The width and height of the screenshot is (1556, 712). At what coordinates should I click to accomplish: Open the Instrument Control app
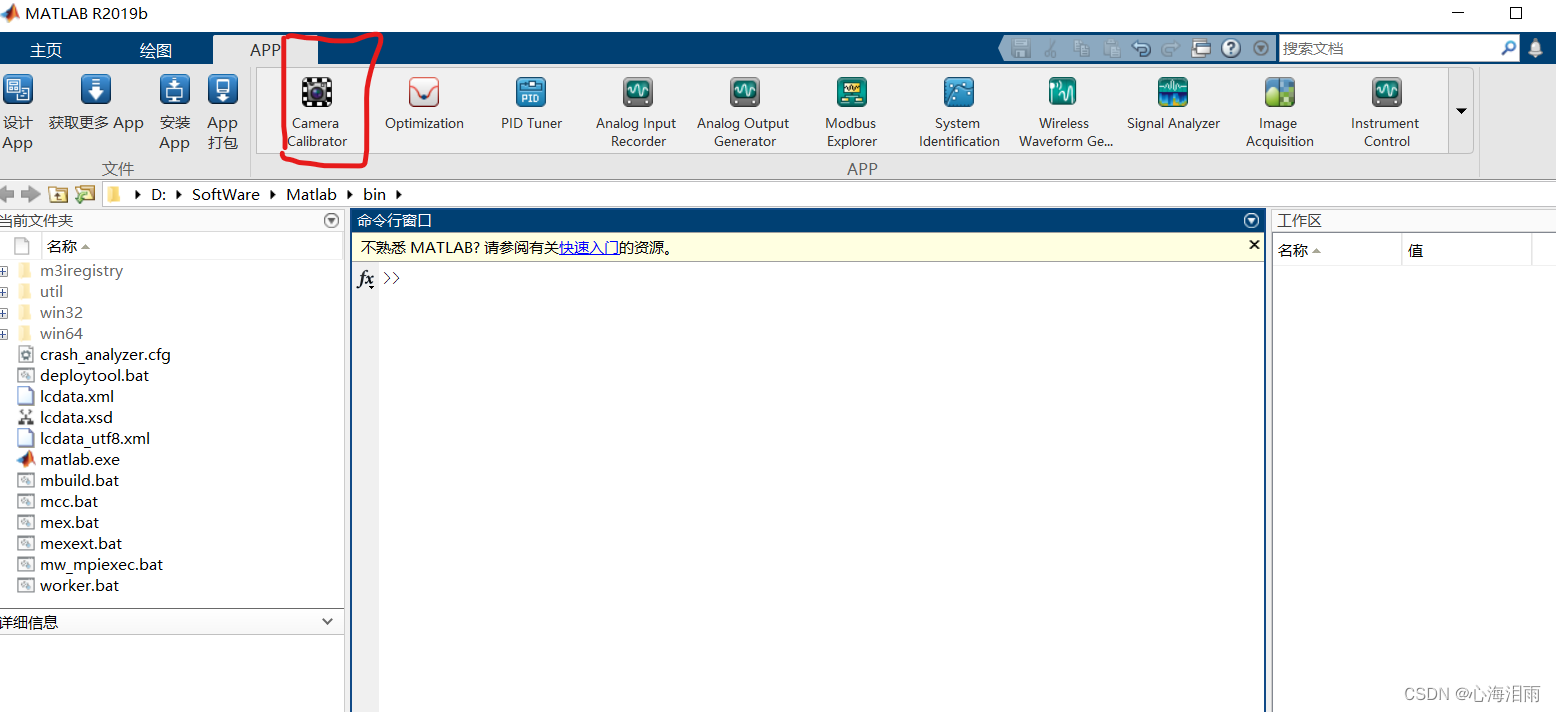click(1386, 112)
